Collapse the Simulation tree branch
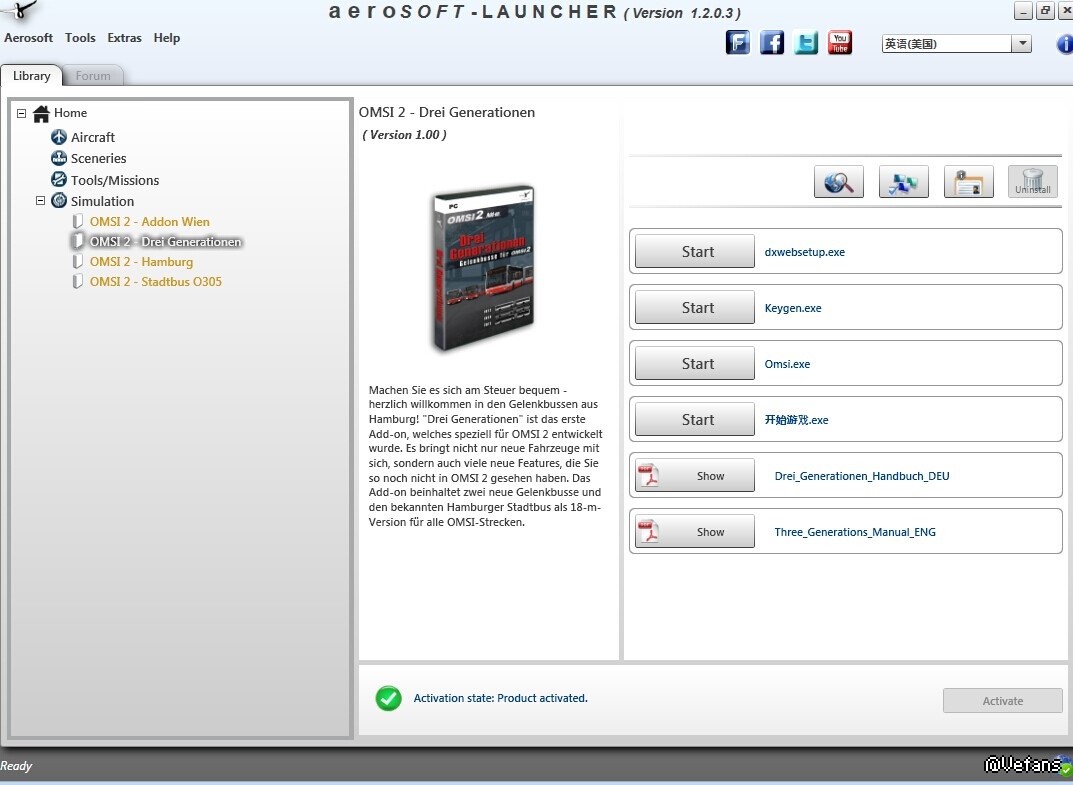Viewport: 1073px width, 785px height. [41, 201]
